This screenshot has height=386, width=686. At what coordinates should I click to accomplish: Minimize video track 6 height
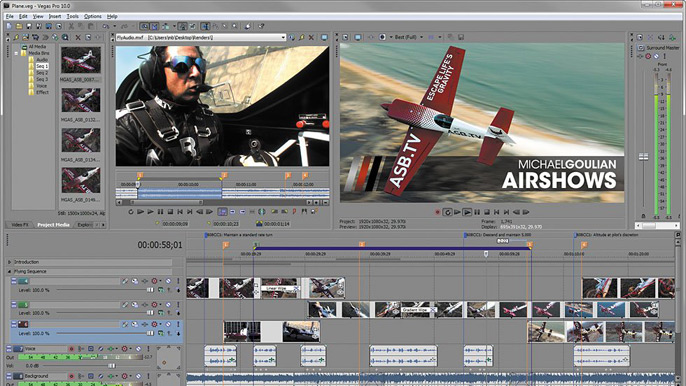pyautogui.click(x=14, y=324)
